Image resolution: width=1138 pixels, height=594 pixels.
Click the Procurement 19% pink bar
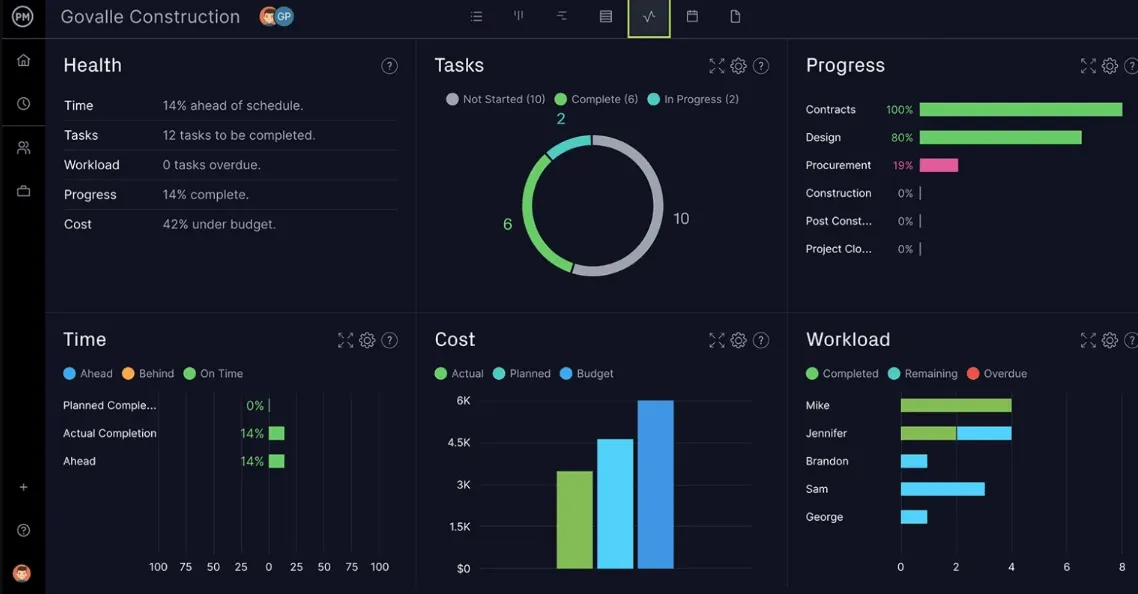pos(938,166)
